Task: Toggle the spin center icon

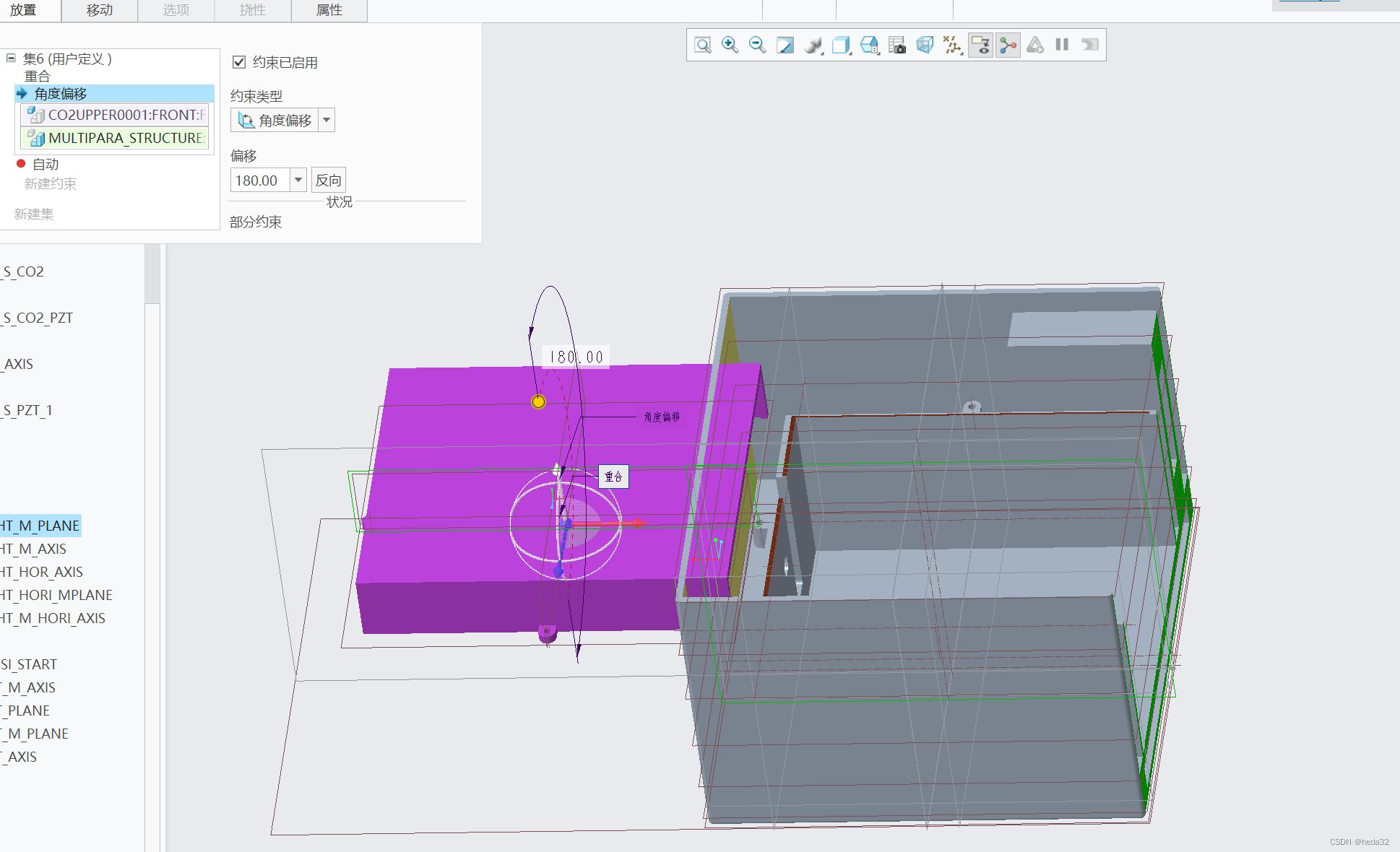Action: pyautogui.click(x=1008, y=45)
